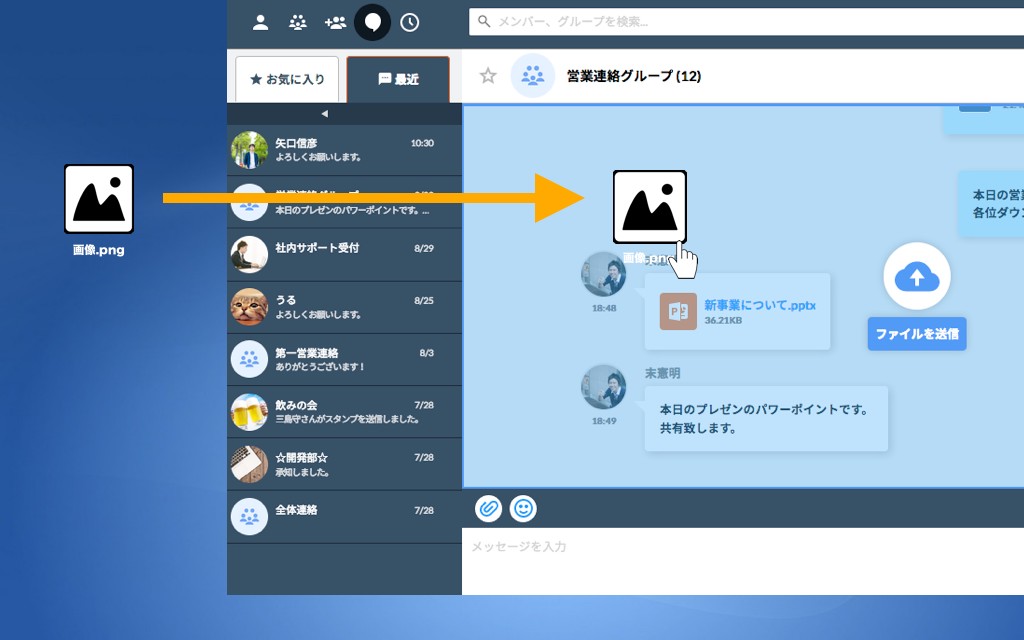The image size is (1024, 640).
Task: Open the groups icon in top bar
Action: (x=298, y=22)
